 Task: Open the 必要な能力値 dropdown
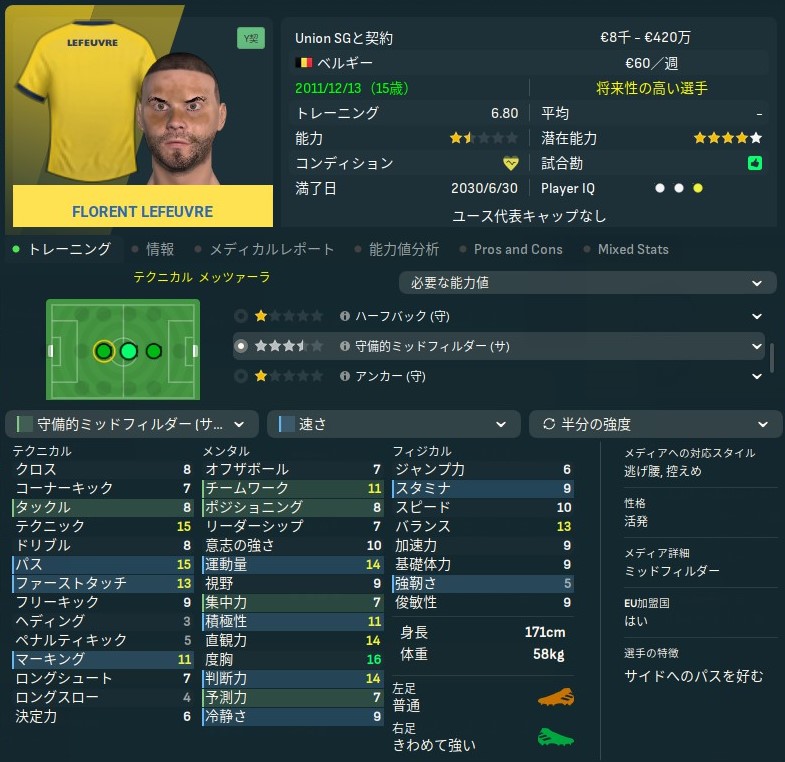(x=588, y=283)
